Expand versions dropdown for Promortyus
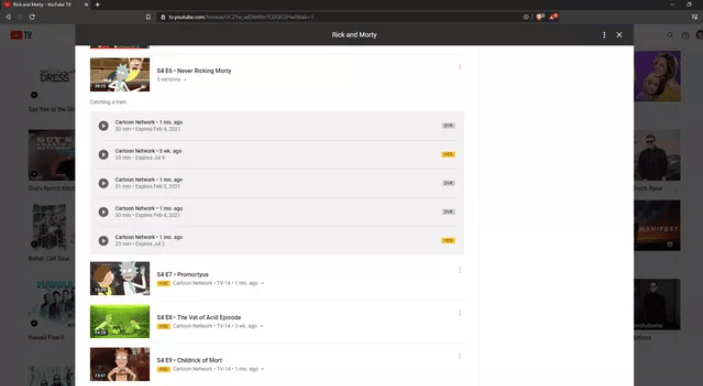 pyautogui.click(x=262, y=283)
